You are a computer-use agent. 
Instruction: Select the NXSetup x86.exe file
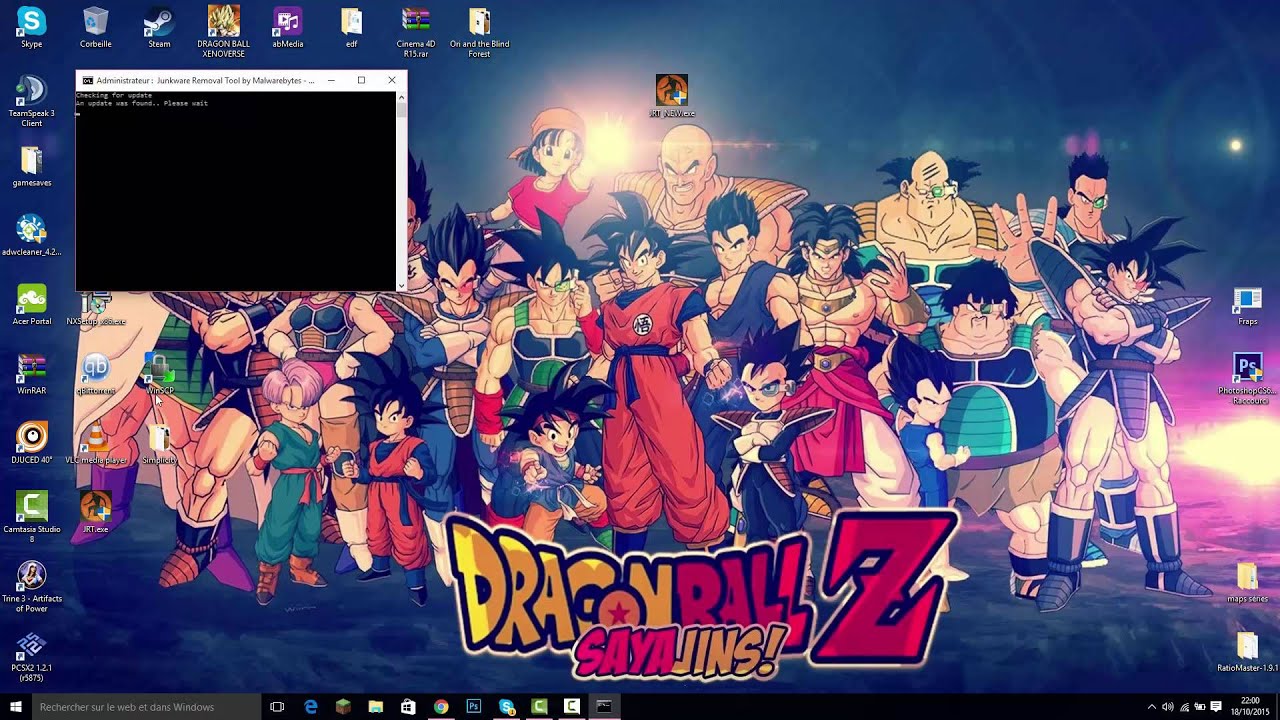96,310
